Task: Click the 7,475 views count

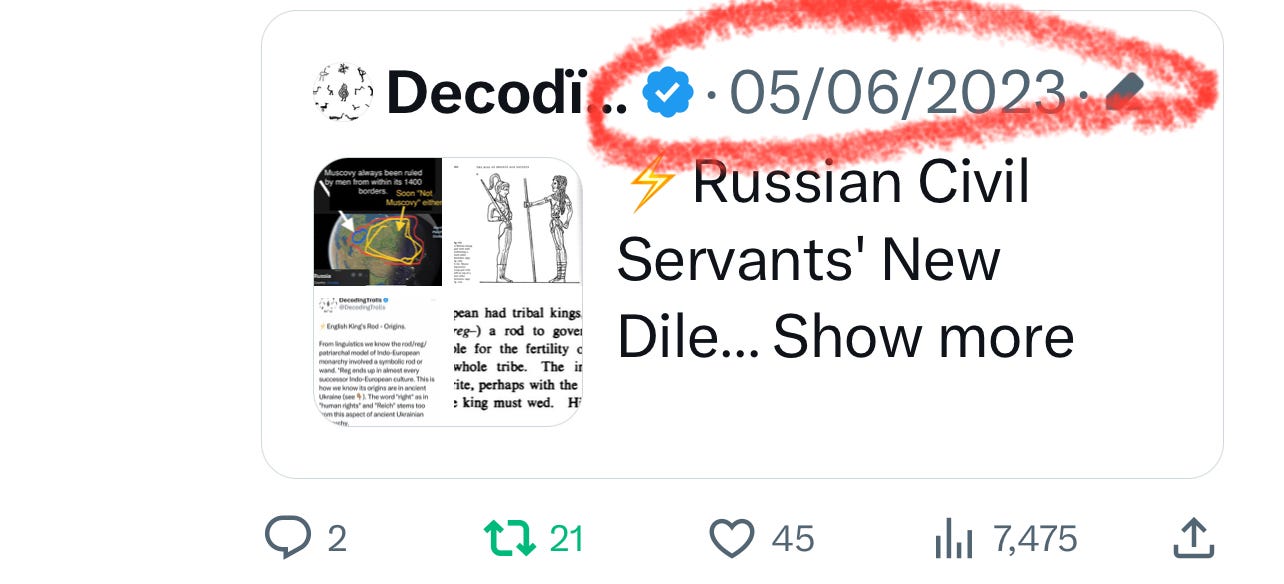Action: click(1035, 540)
